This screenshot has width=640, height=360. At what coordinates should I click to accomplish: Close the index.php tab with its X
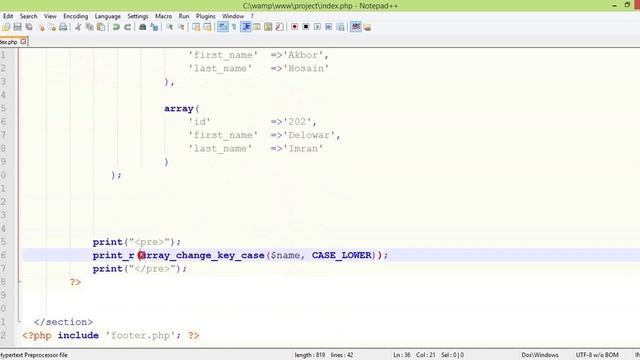pos(23,41)
